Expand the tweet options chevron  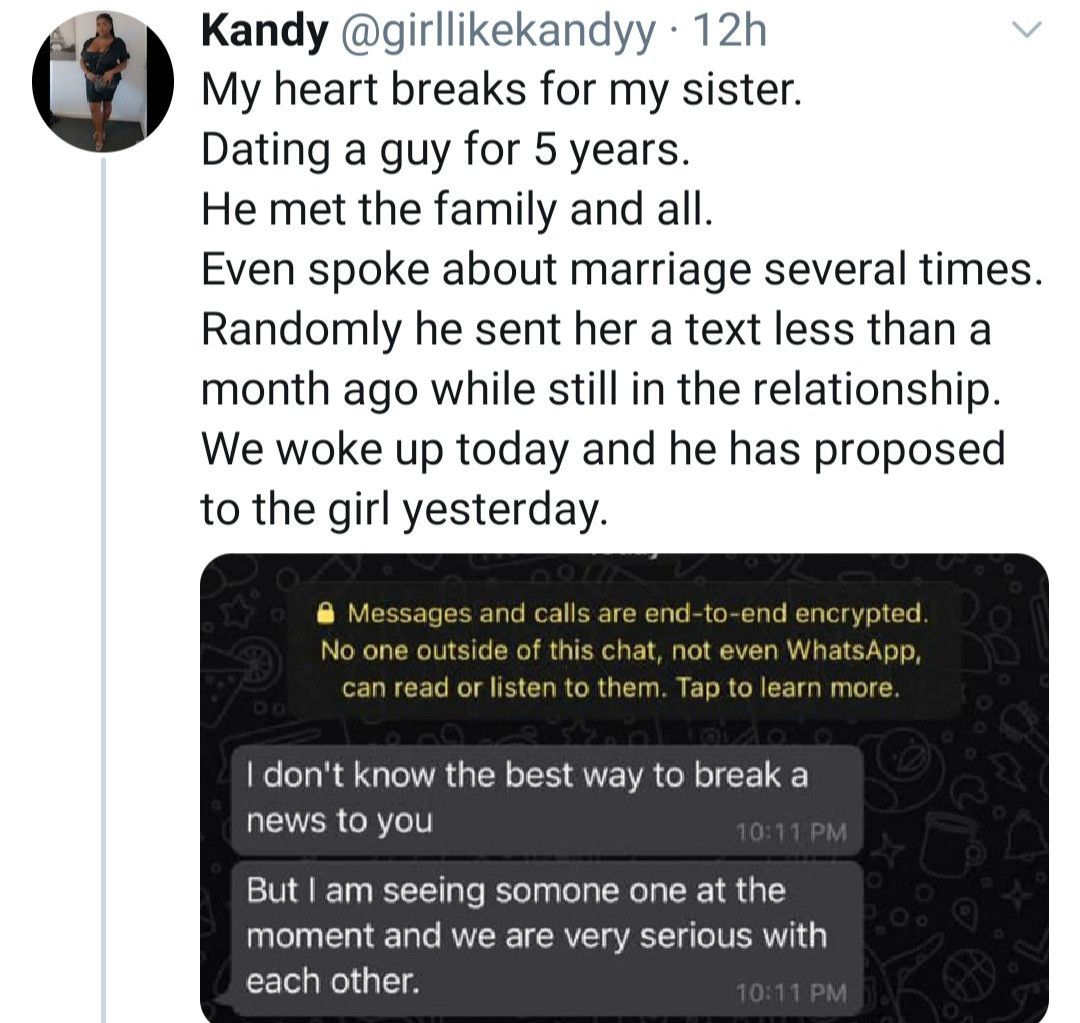click(x=1026, y=30)
